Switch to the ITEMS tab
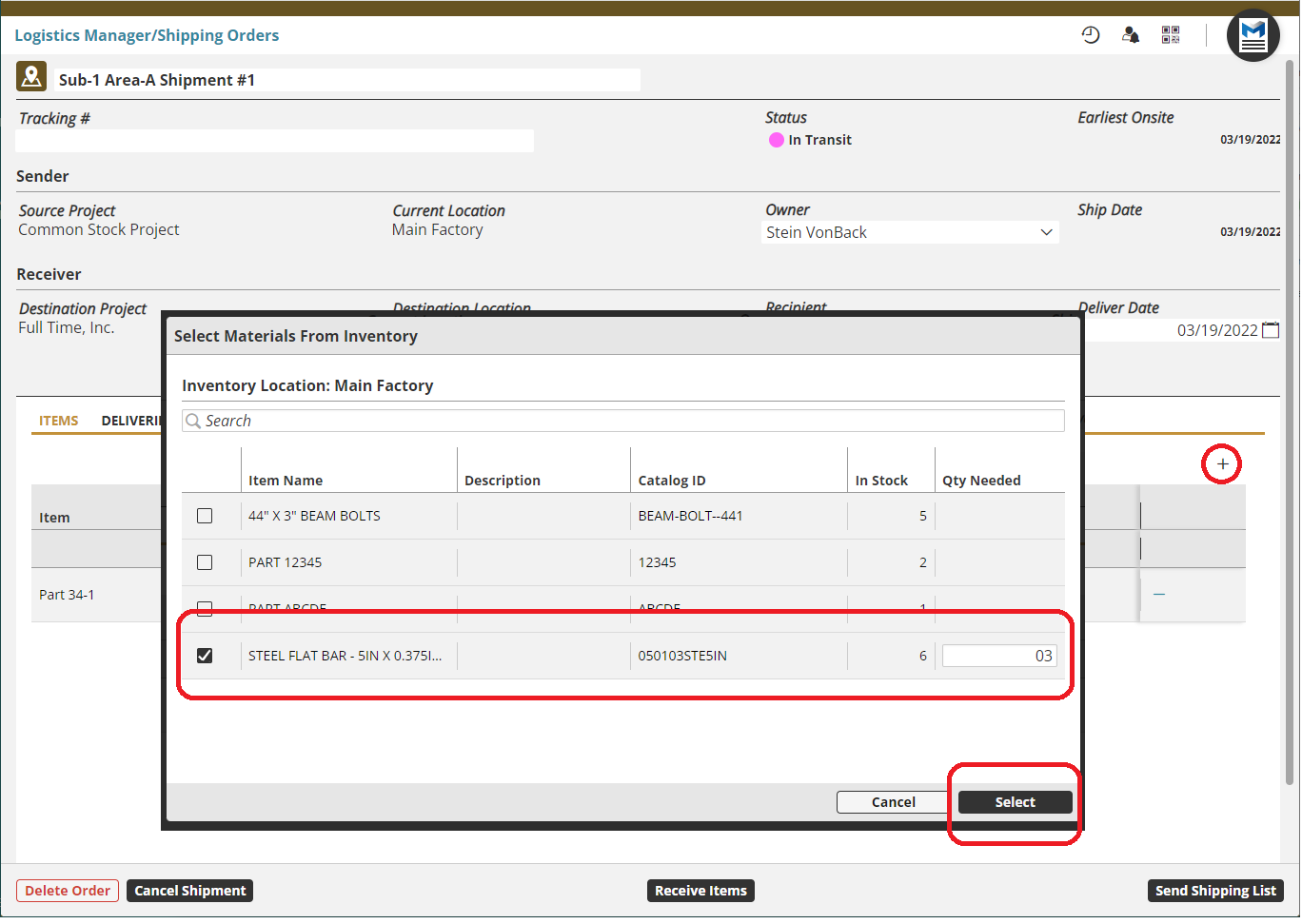The width and height of the screenshot is (1302, 924). 59,421
